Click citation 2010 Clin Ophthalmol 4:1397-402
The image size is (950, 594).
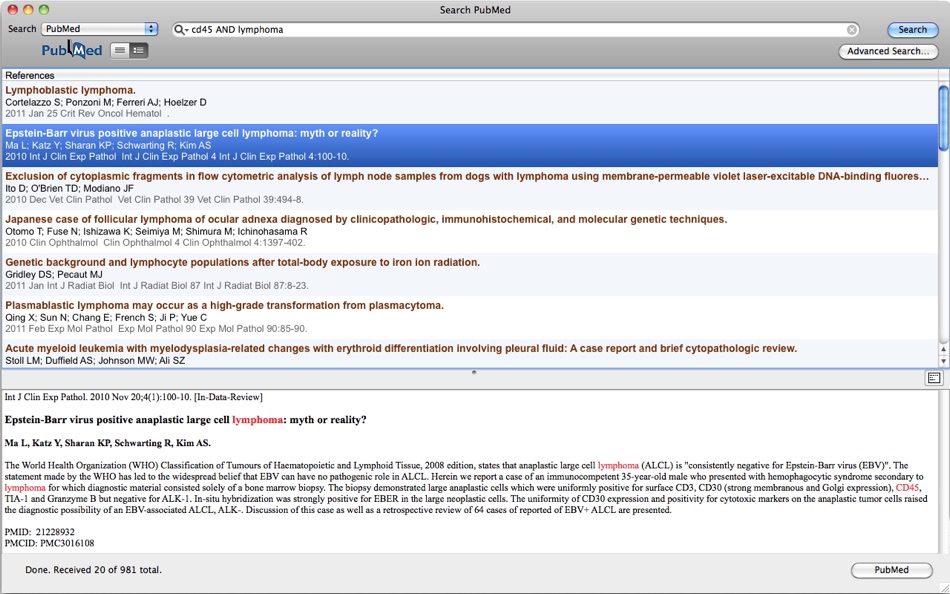click(x=155, y=243)
